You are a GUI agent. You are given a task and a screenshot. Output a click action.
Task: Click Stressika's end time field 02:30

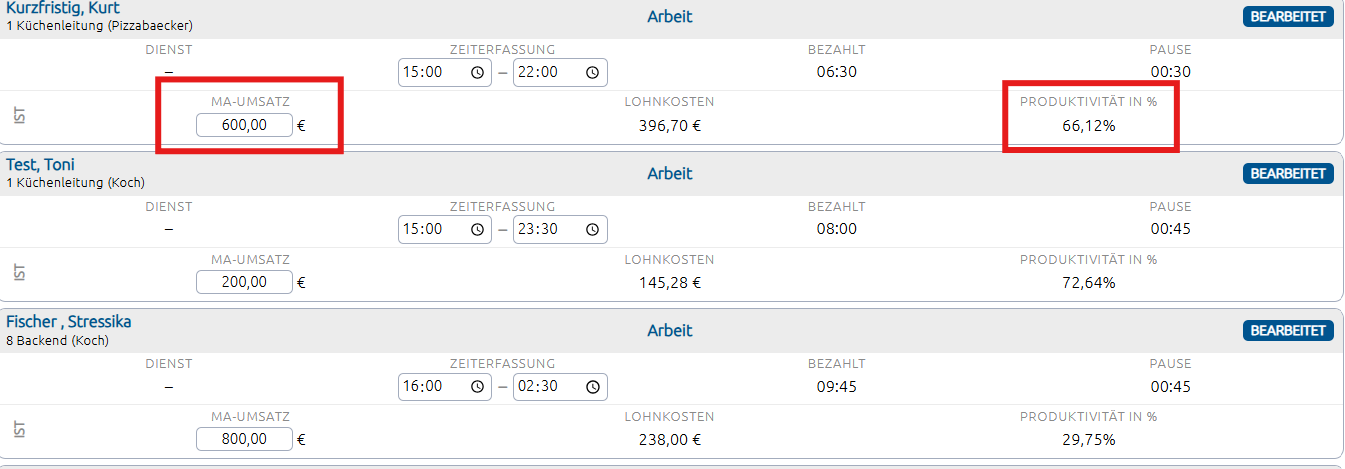pyautogui.click(x=546, y=386)
